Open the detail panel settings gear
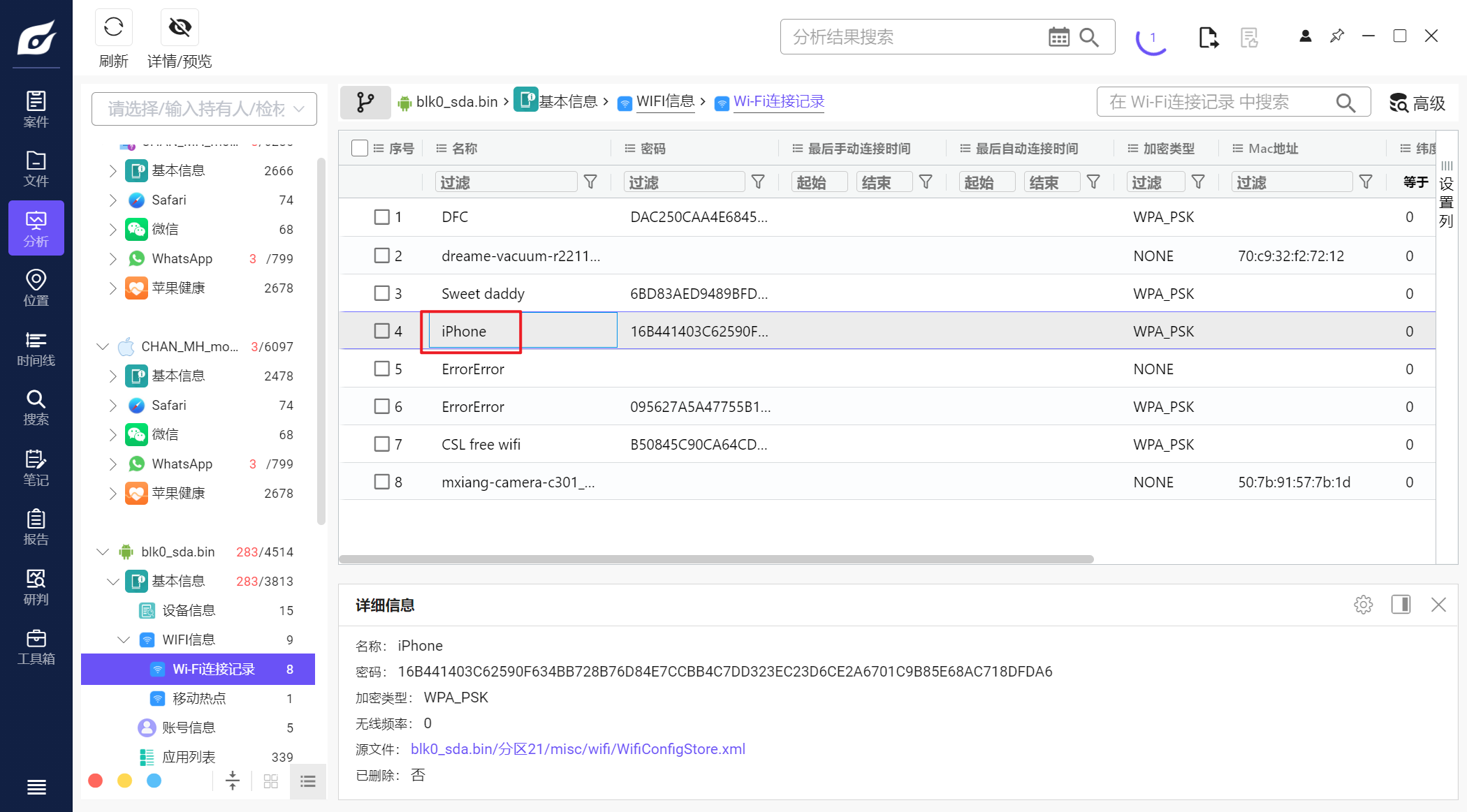Viewport: 1467px width, 812px height. (1363, 605)
